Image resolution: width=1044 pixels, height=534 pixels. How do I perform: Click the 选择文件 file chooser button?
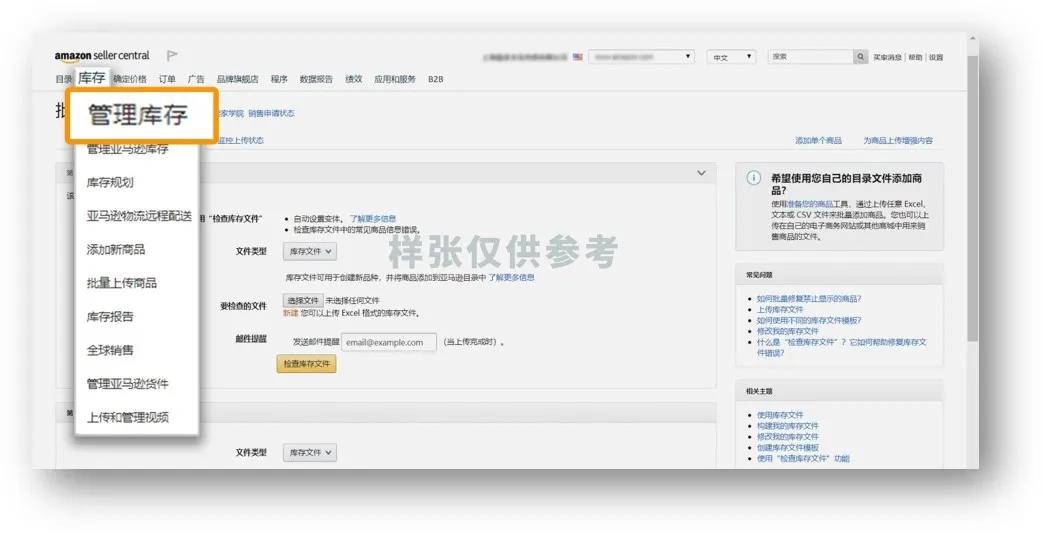(303, 301)
